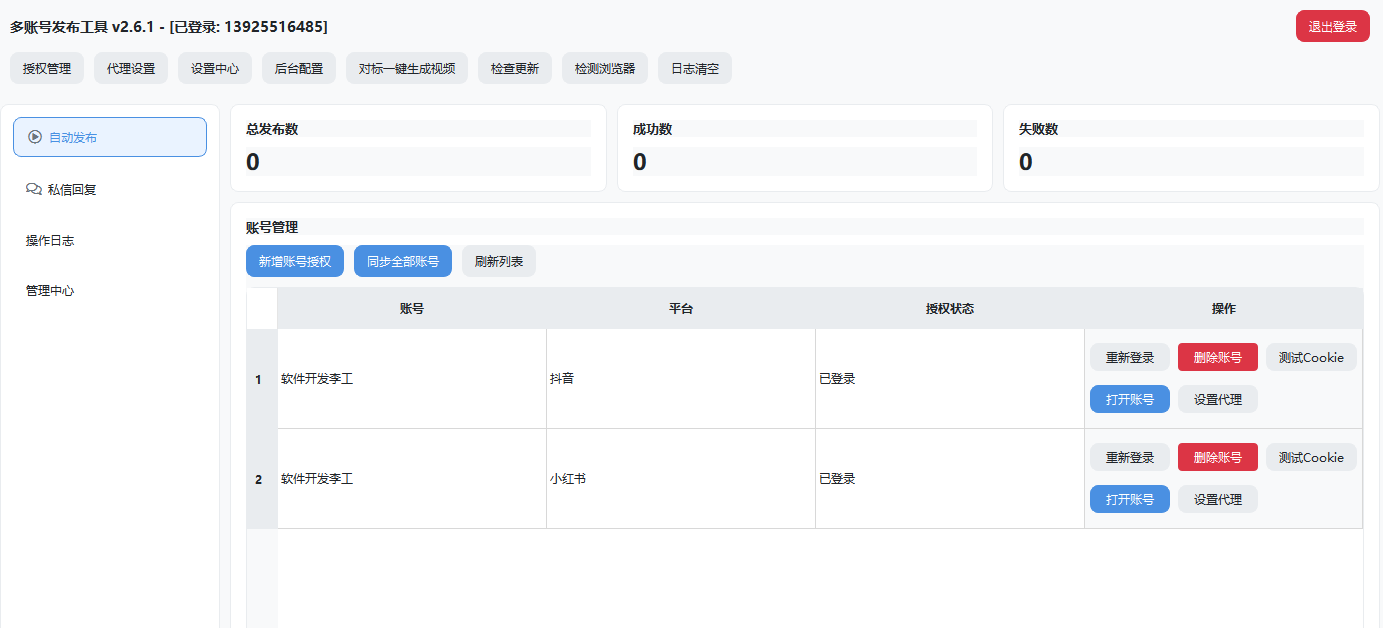Click the 新增账号授权 button
1383x628 pixels.
tap(295, 261)
